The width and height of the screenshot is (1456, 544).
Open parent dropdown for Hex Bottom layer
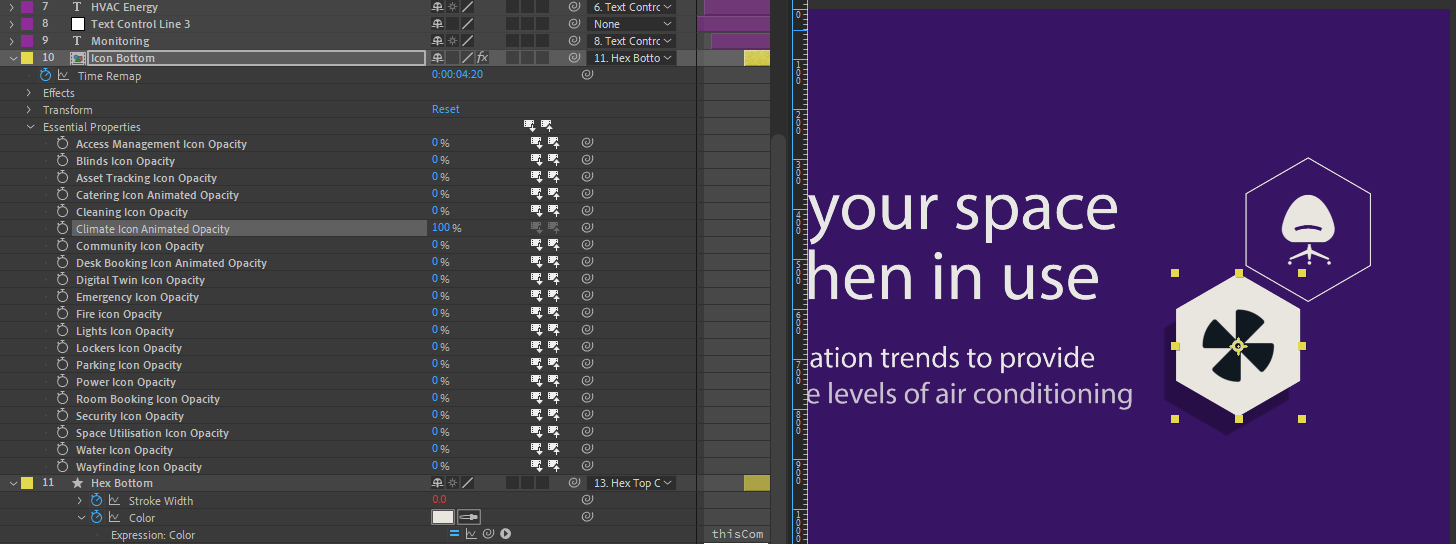click(x=632, y=483)
